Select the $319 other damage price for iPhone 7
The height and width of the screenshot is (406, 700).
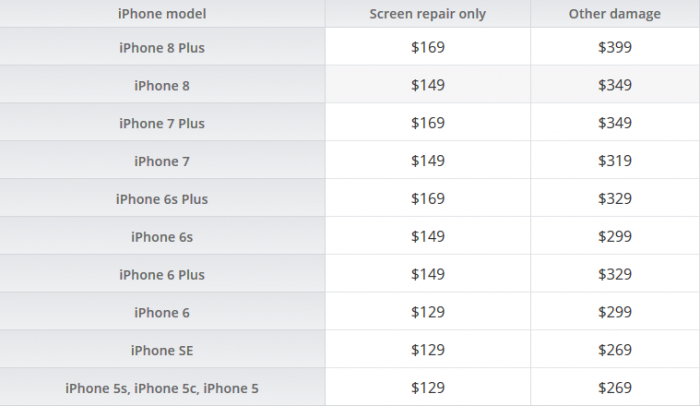614,161
